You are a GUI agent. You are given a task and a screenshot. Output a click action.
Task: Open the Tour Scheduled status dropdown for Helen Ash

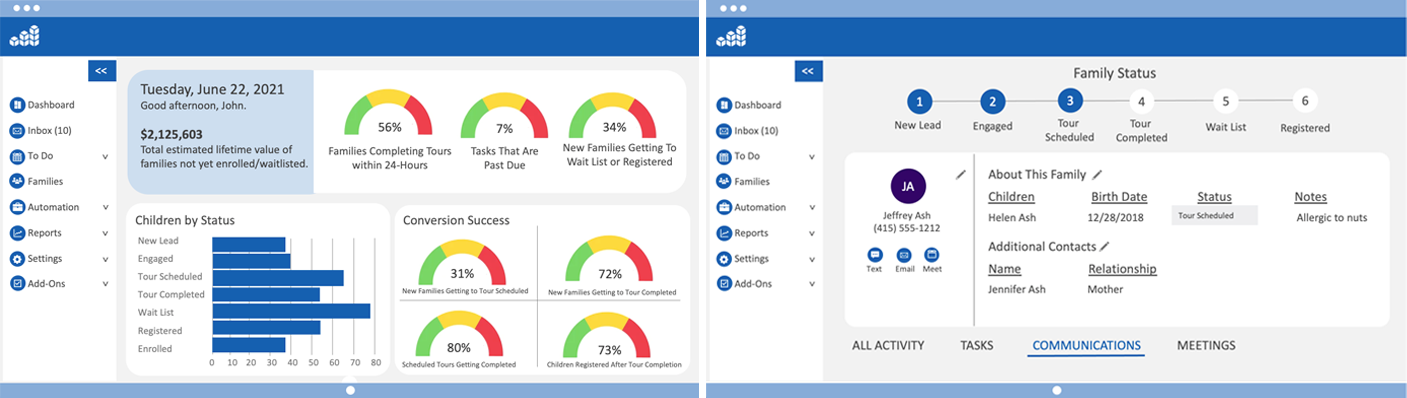click(1214, 216)
